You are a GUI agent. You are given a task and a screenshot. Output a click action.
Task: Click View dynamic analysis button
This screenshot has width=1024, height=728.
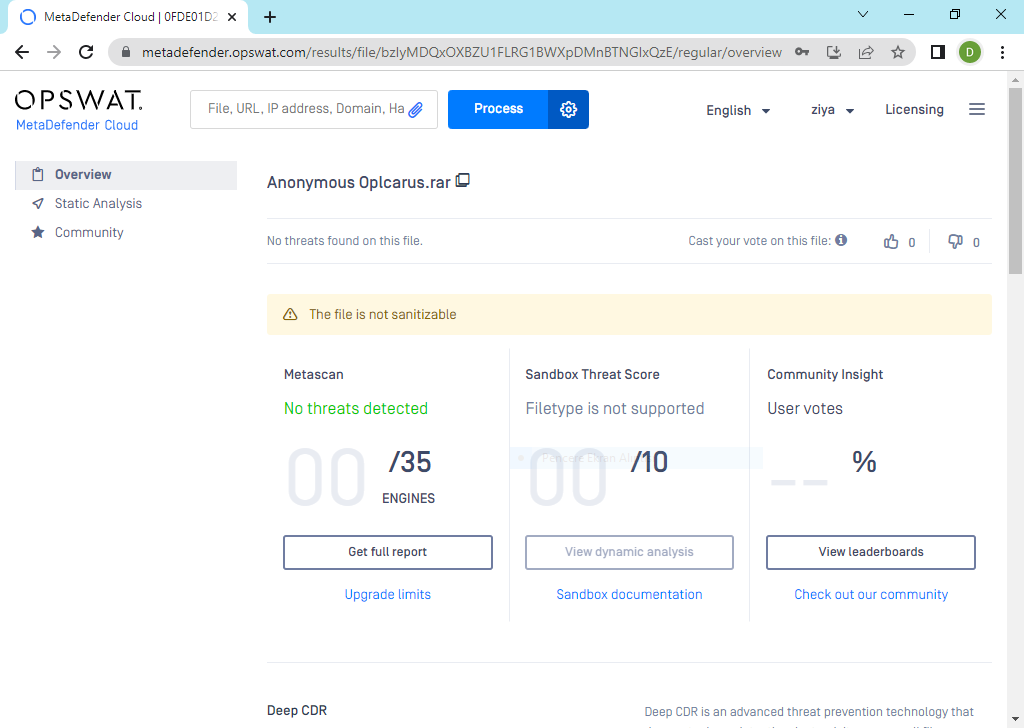pyautogui.click(x=630, y=552)
